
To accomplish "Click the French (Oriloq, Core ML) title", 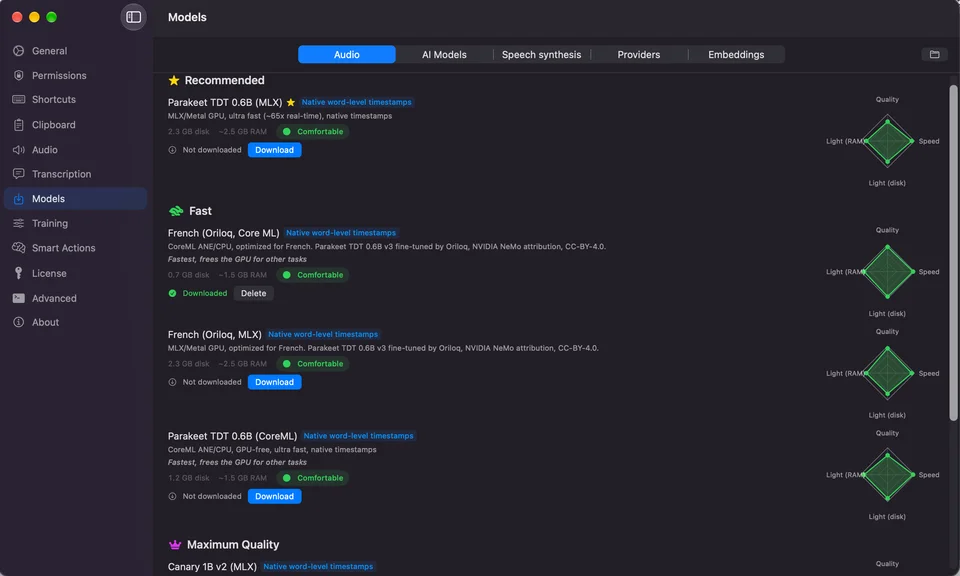I will (x=223, y=233).
